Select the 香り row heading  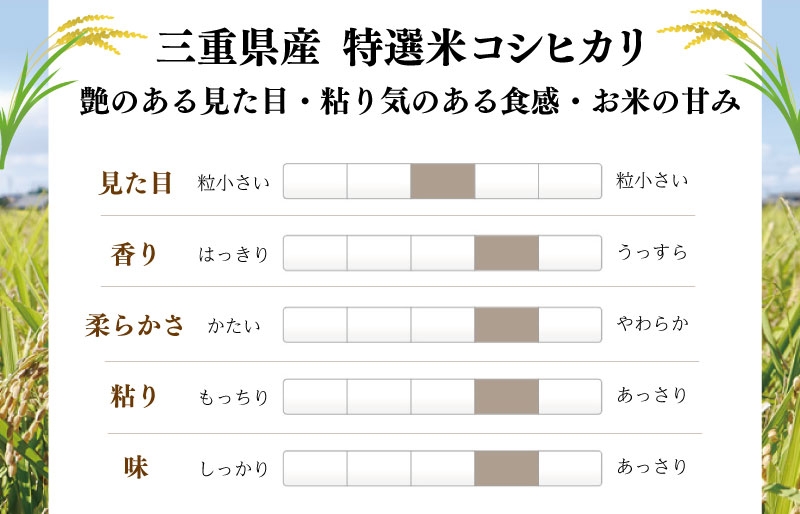tap(135, 254)
